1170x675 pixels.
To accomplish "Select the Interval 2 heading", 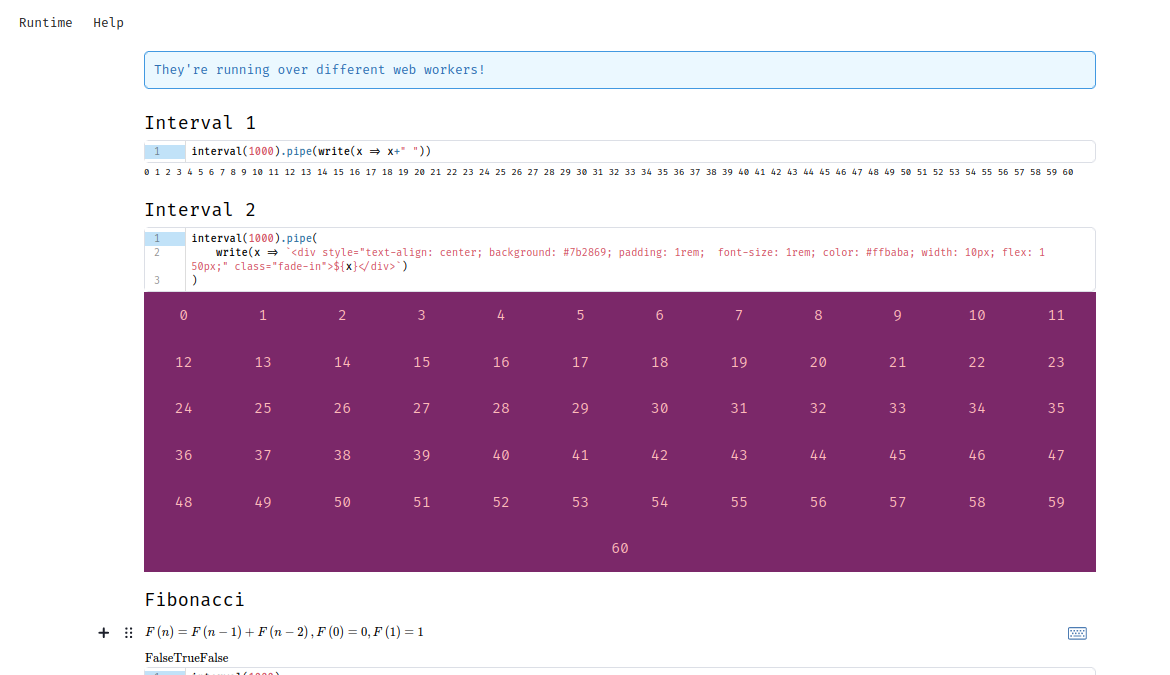I will tap(200, 210).
